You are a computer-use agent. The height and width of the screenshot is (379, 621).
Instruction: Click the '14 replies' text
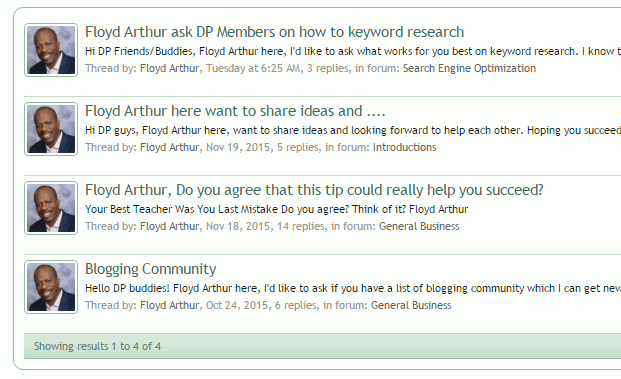coord(301,227)
